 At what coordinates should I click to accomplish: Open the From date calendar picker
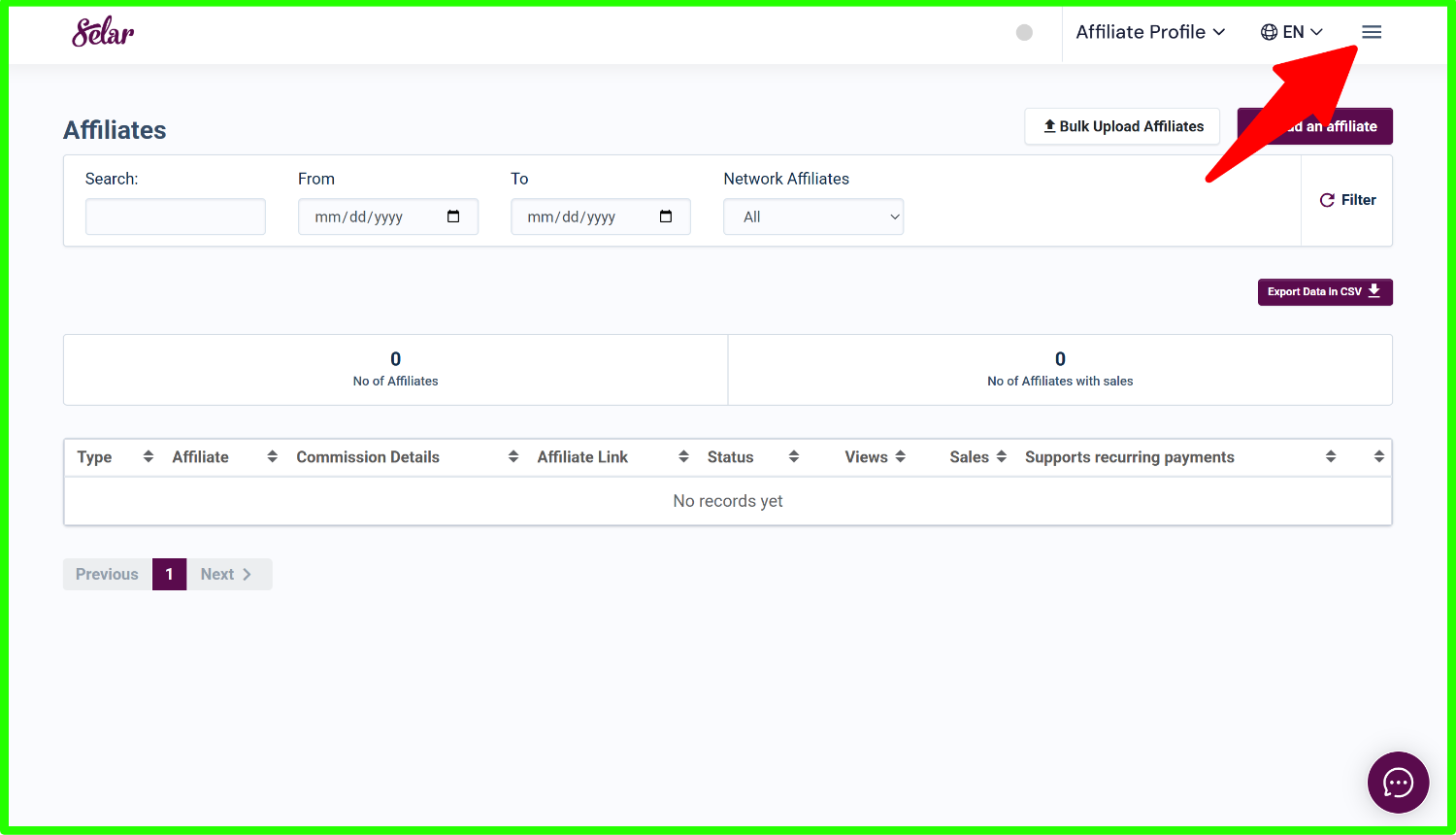tap(453, 217)
